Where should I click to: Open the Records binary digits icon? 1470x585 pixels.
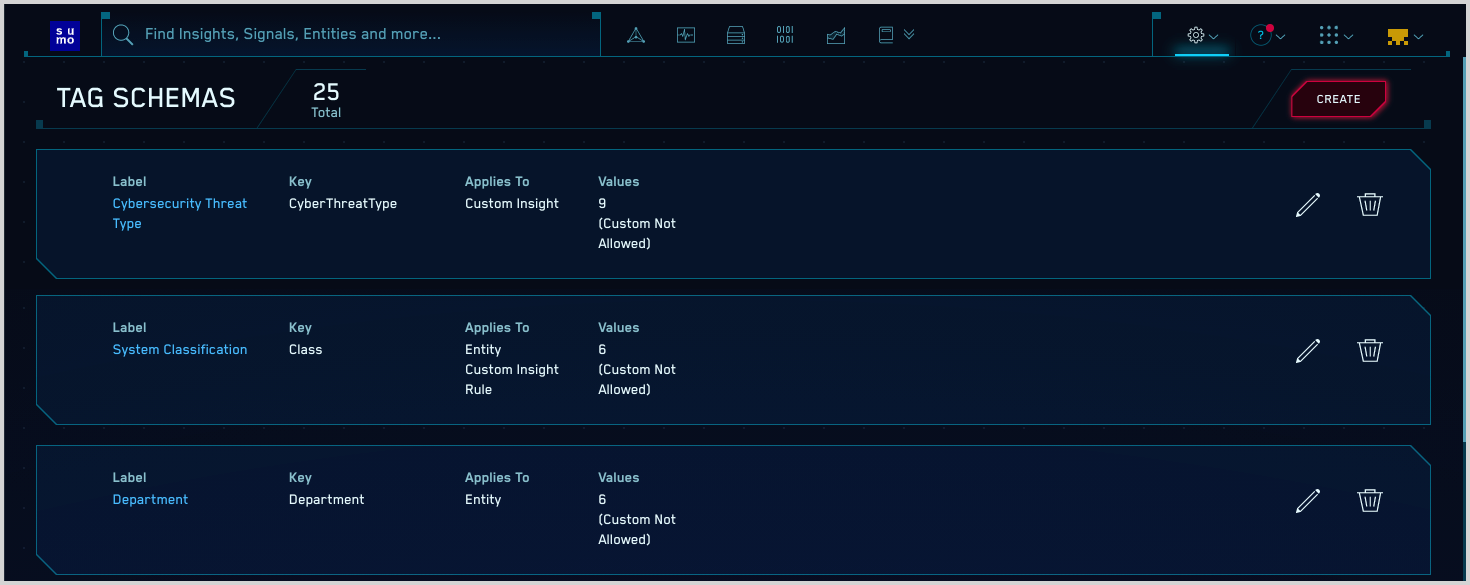click(785, 35)
